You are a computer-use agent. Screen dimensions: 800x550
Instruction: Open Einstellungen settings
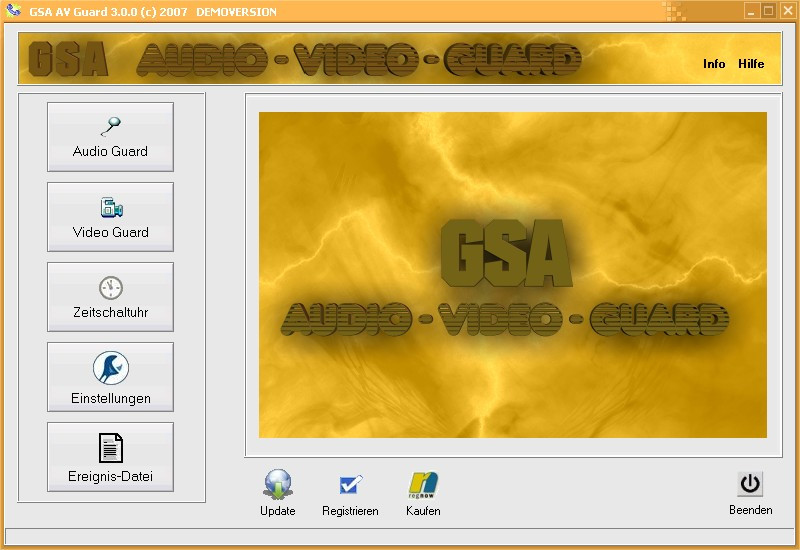(x=110, y=377)
